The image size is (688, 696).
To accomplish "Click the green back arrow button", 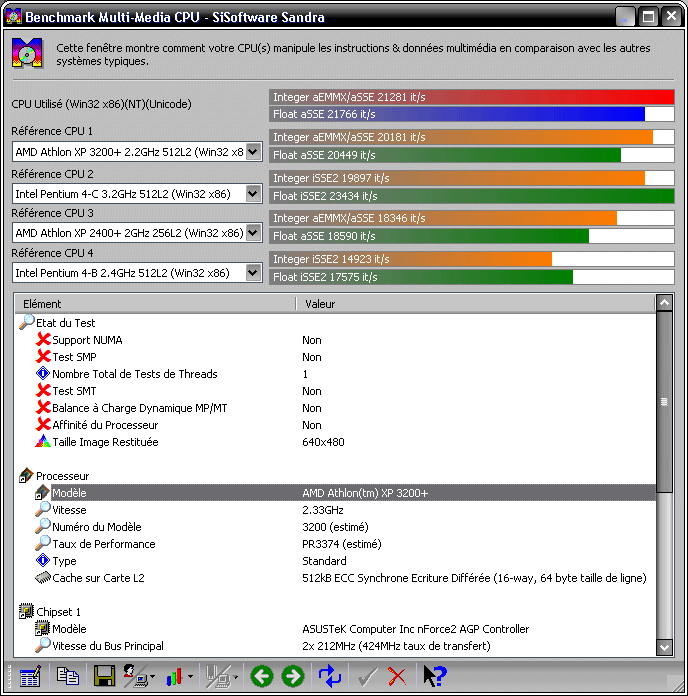I will tap(261, 677).
